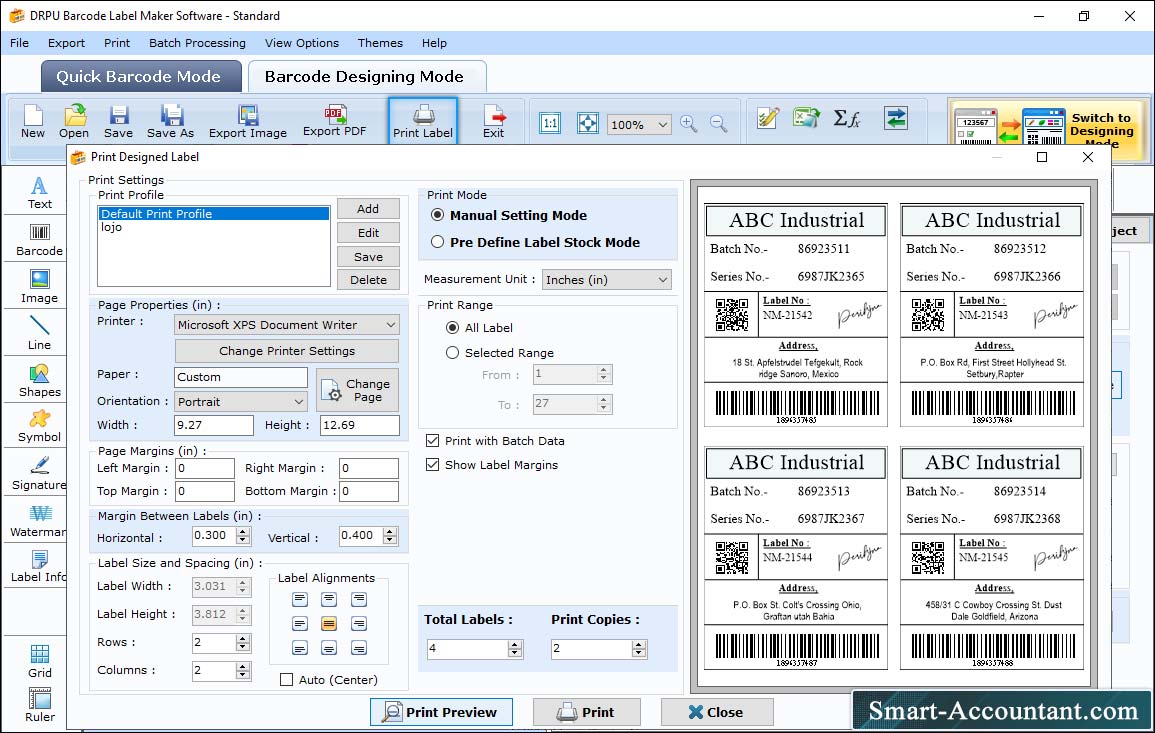Click the green swap arrows icon

coord(896,118)
